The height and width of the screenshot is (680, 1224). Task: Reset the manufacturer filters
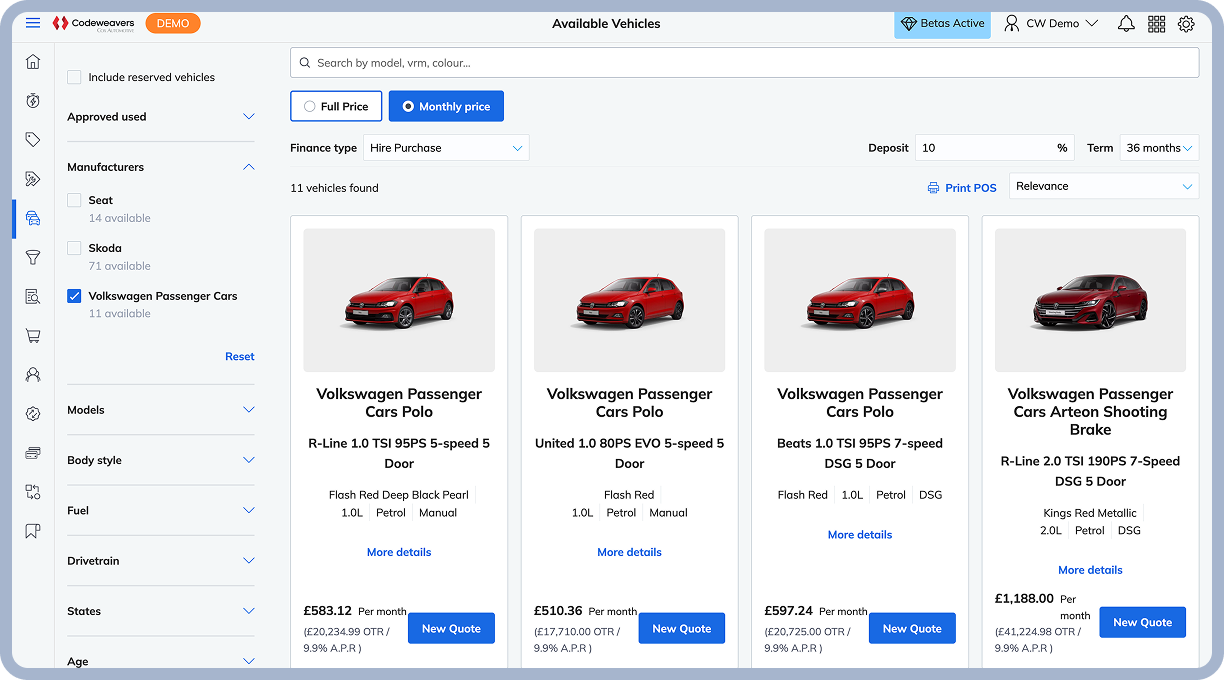pos(240,357)
